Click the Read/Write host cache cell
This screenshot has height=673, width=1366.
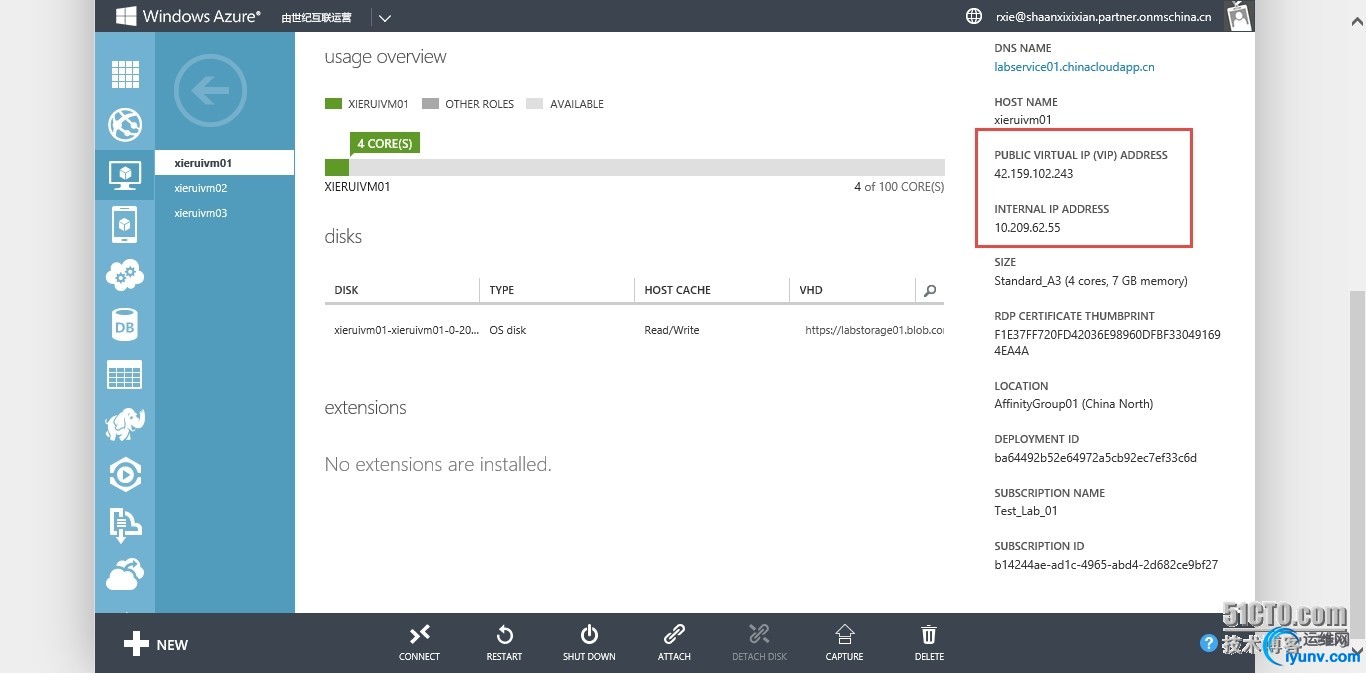672,330
